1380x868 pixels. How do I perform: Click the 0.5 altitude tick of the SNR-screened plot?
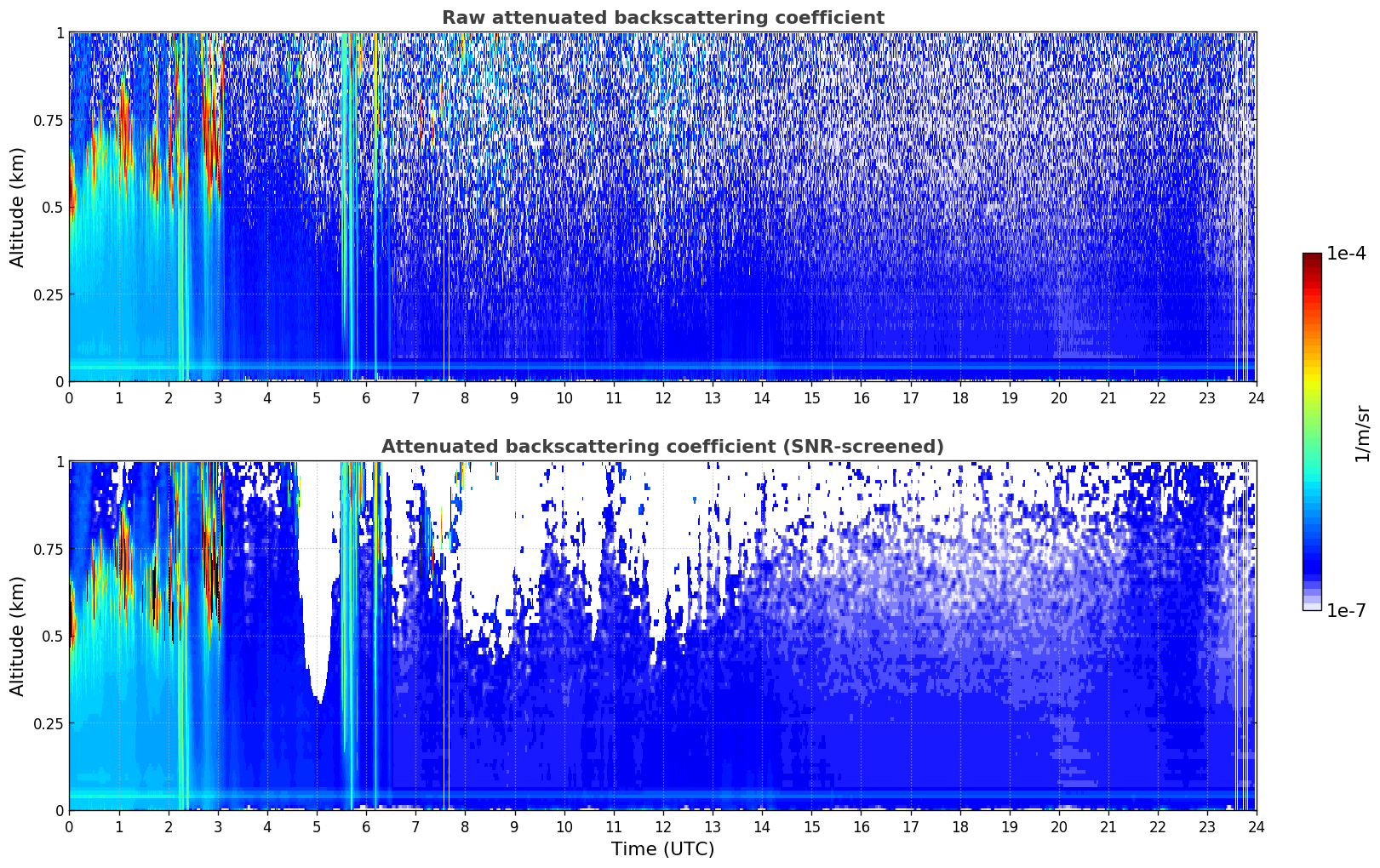point(53,637)
